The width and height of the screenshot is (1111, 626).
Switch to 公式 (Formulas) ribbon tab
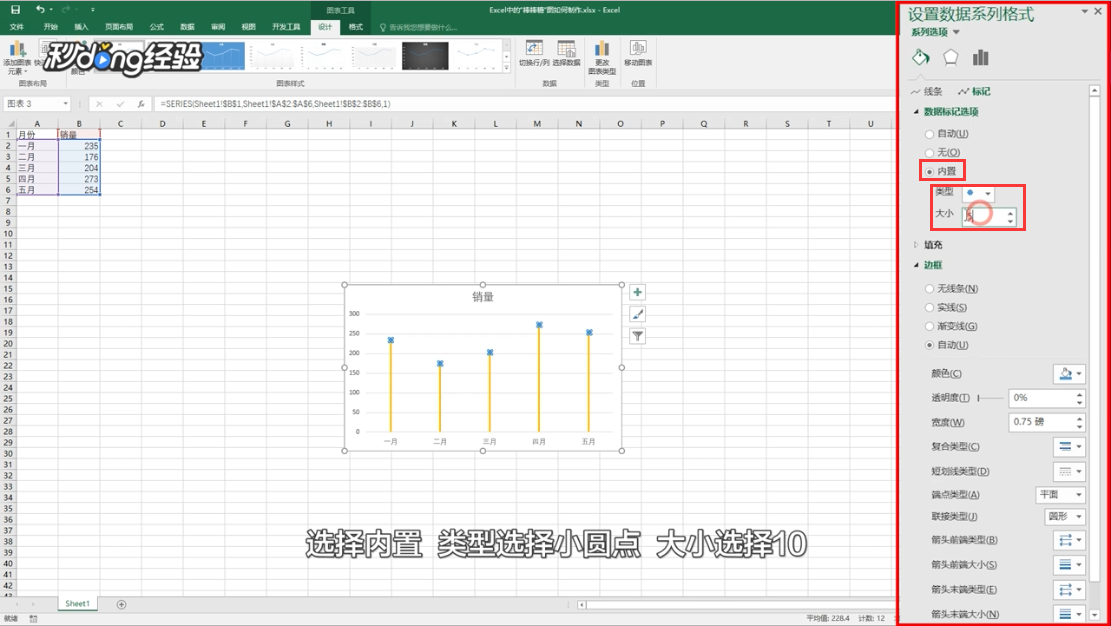(x=157, y=27)
